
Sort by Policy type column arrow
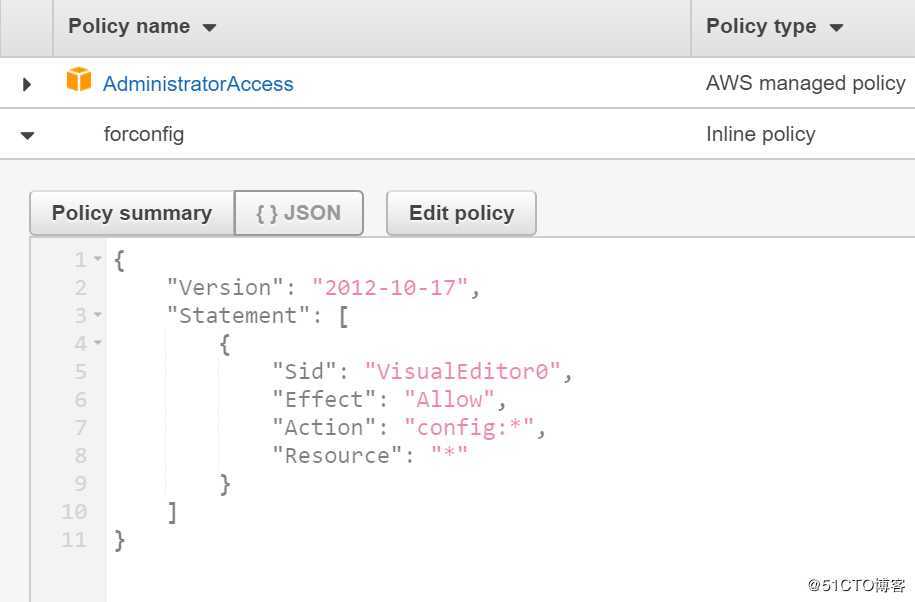(836, 28)
